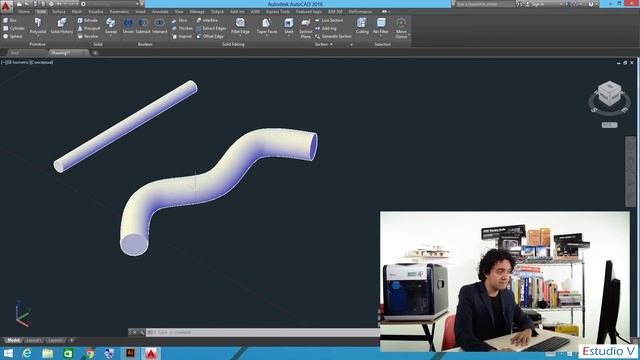Add a new layout tab

[x=71, y=340]
